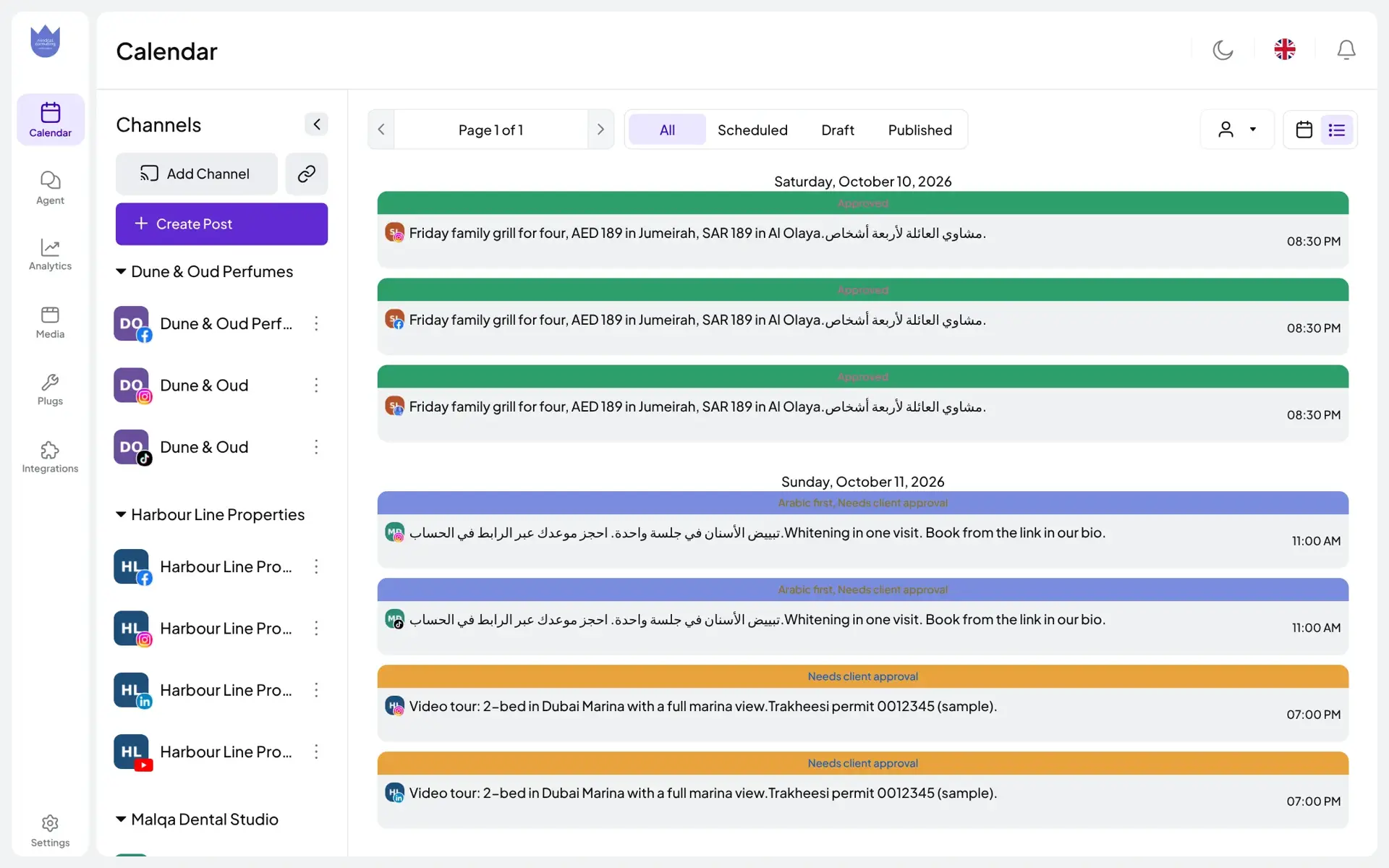
Task: Filter posts by Draft
Action: (838, 129)
